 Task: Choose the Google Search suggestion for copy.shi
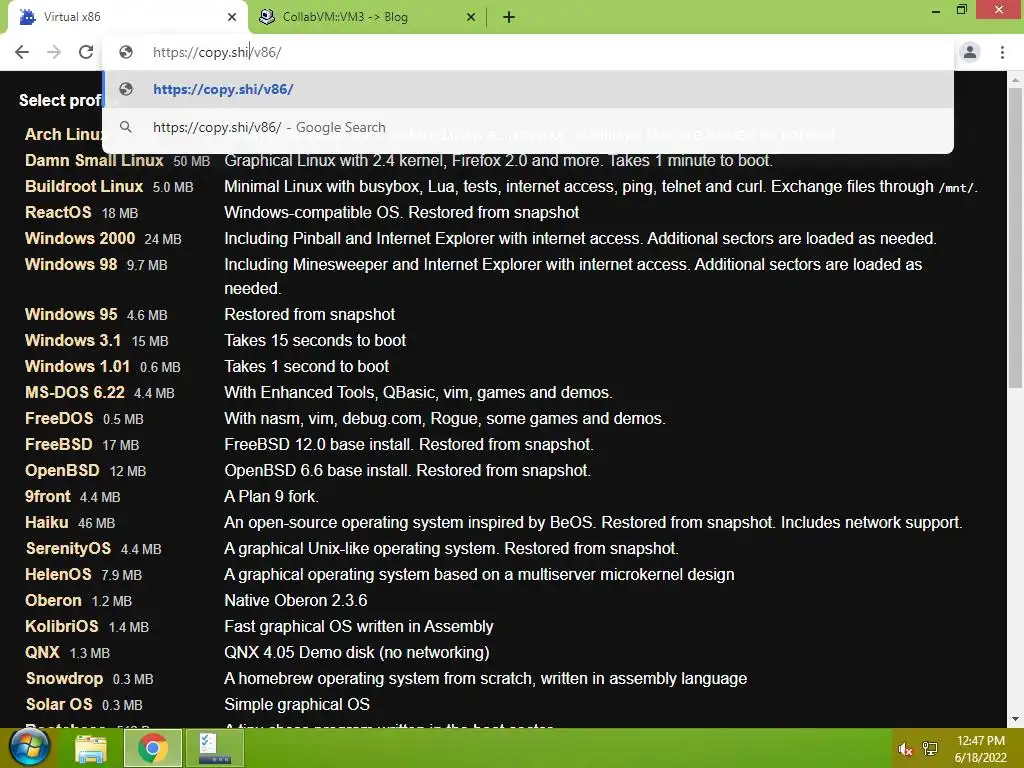point(528,127)
